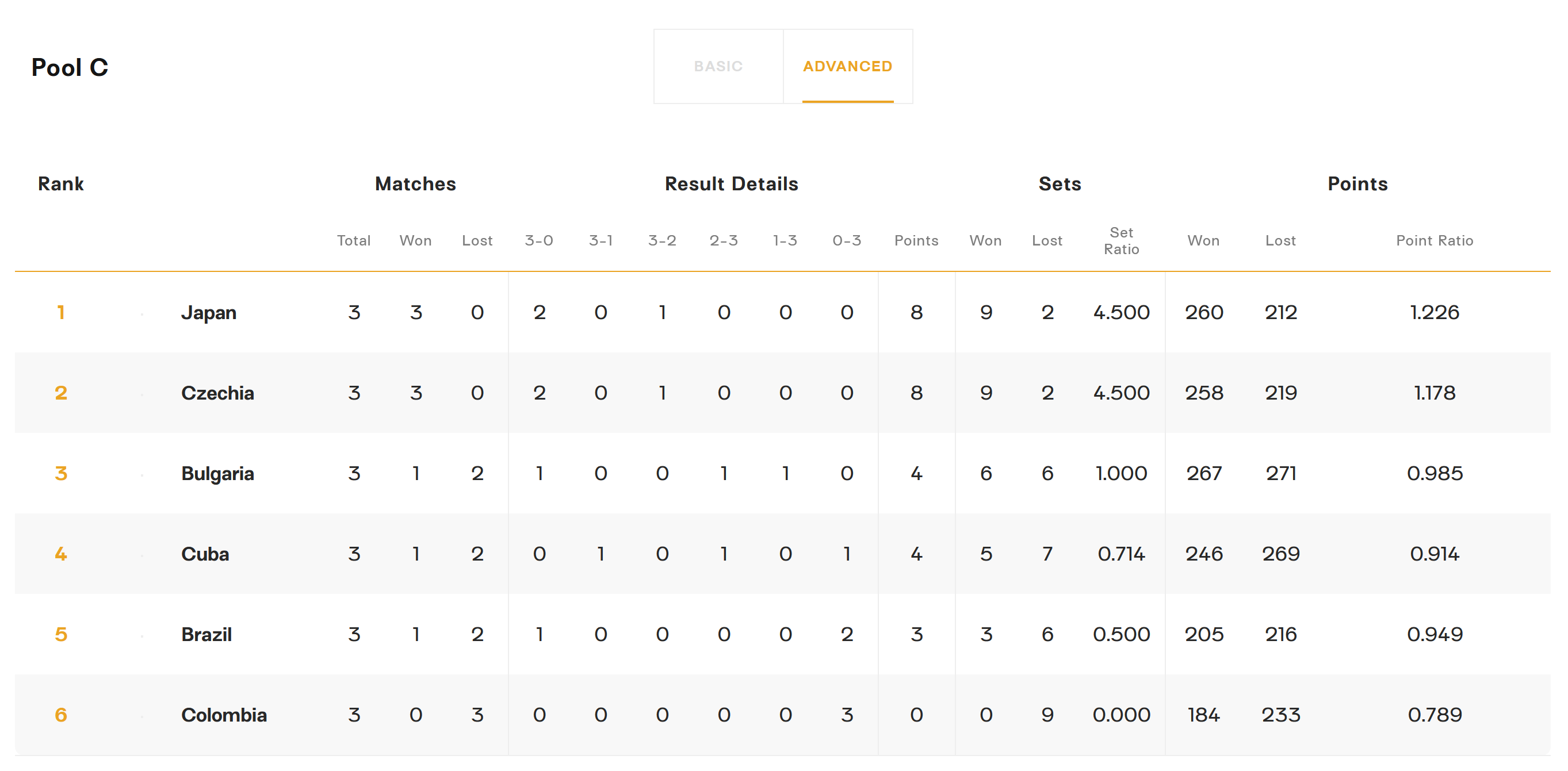The image size is (1568, 771).
Task: Click the Pool C heading
Action: tap(70, 67)
